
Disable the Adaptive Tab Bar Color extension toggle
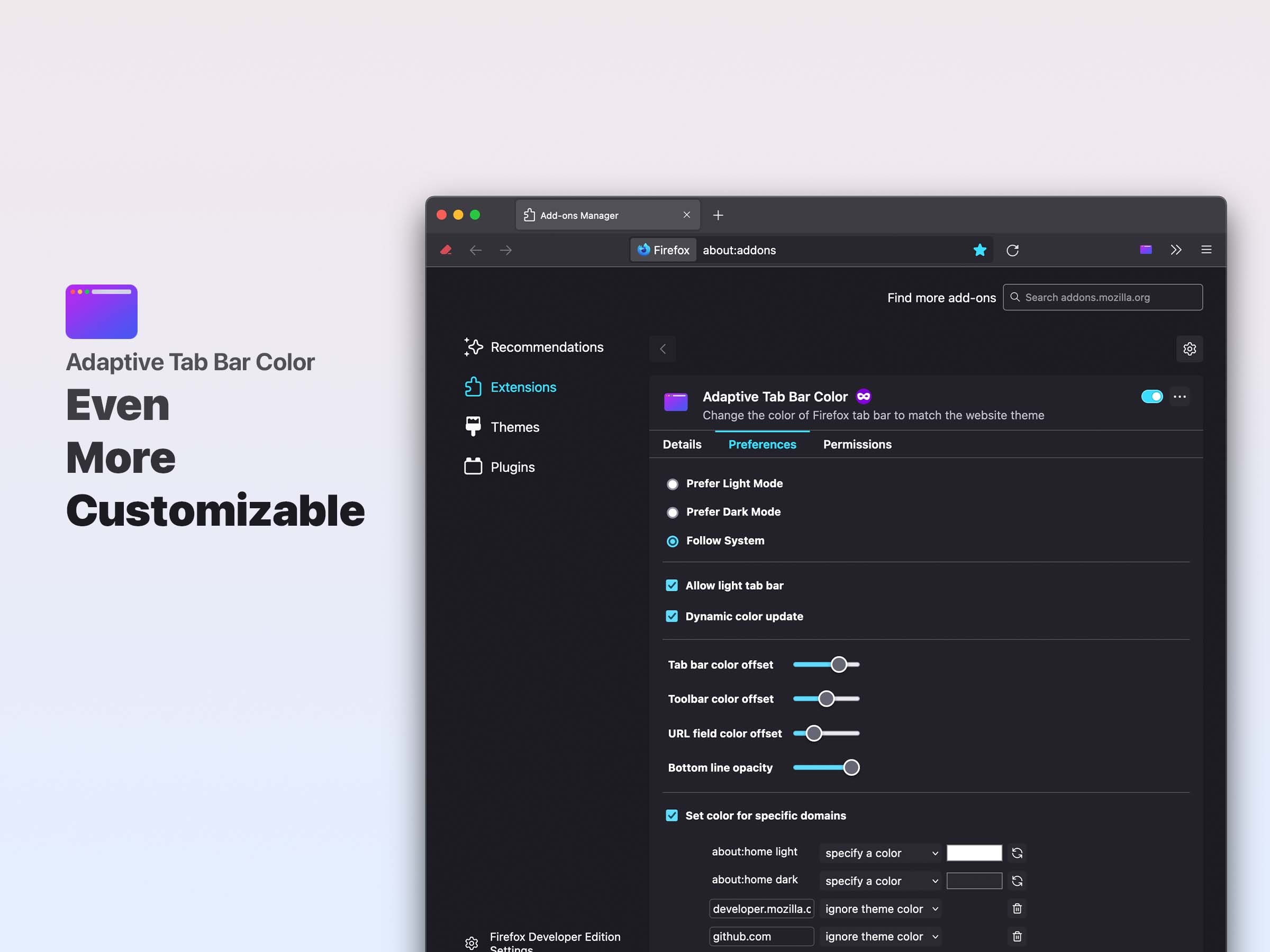pyautogui.click(x=1151, y=397)
